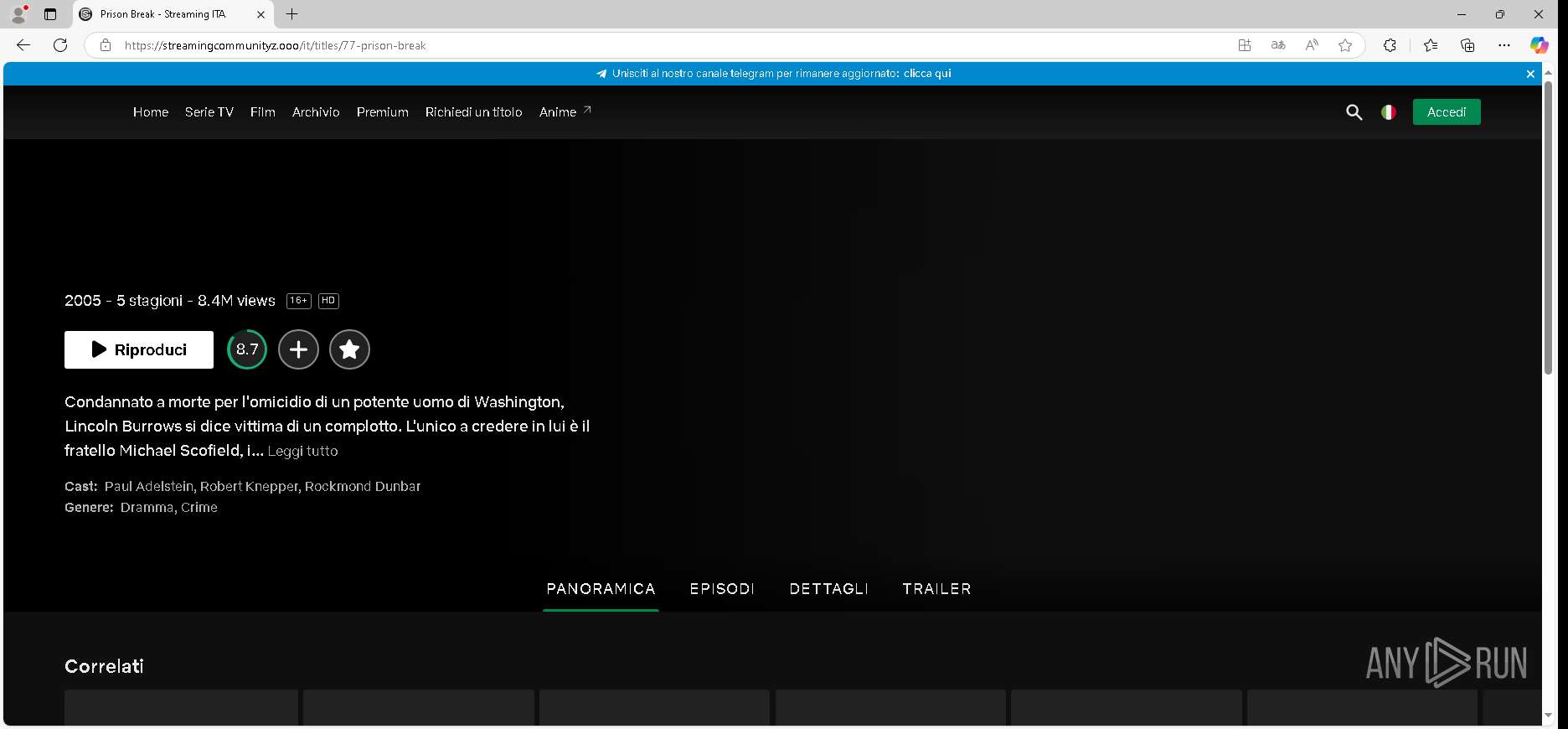1568x729 pixels.
Task: Click the browser back arrow
Action: [23, 45]
